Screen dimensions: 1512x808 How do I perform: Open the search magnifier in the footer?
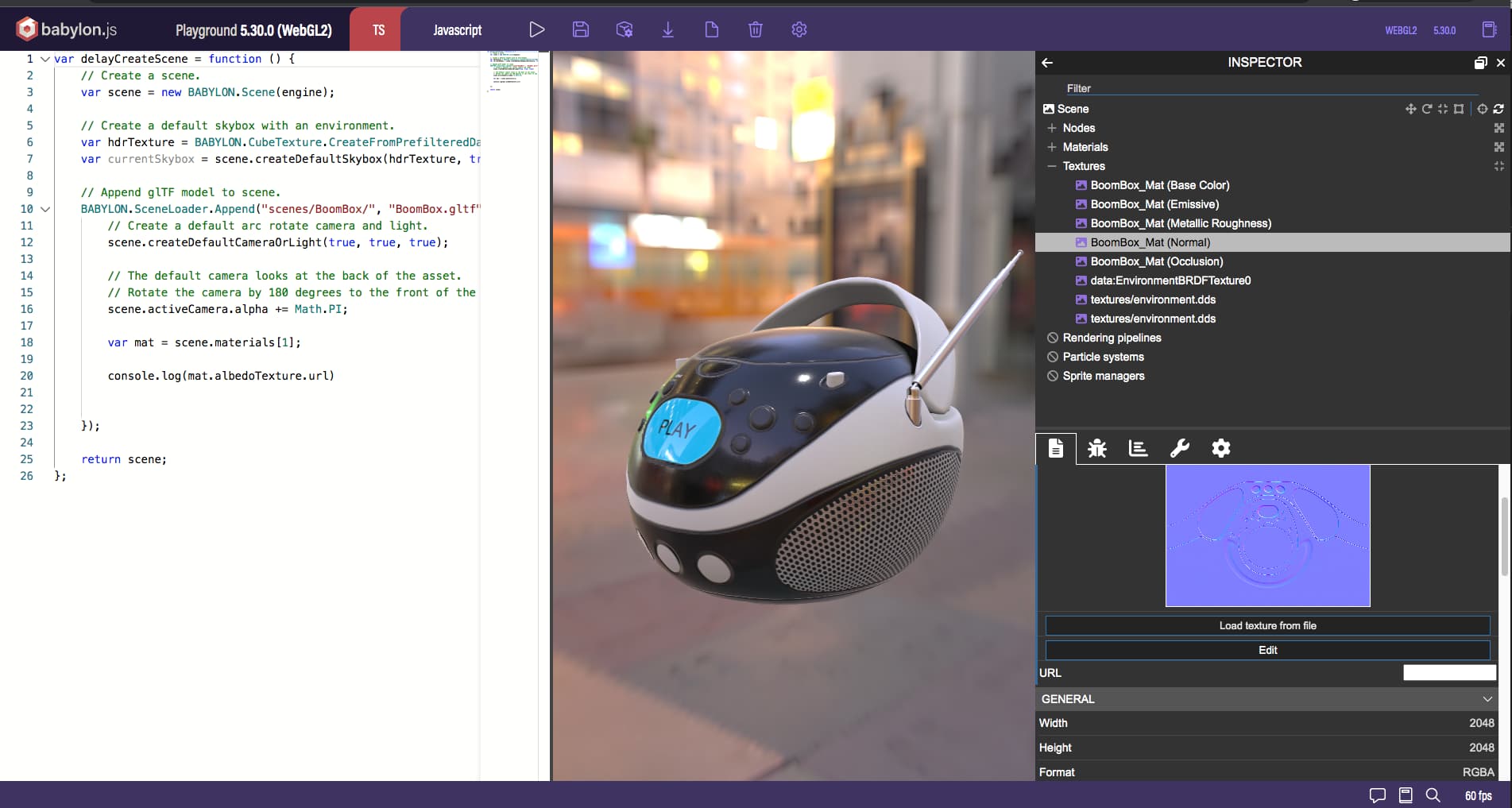(x=1433, y=795)
